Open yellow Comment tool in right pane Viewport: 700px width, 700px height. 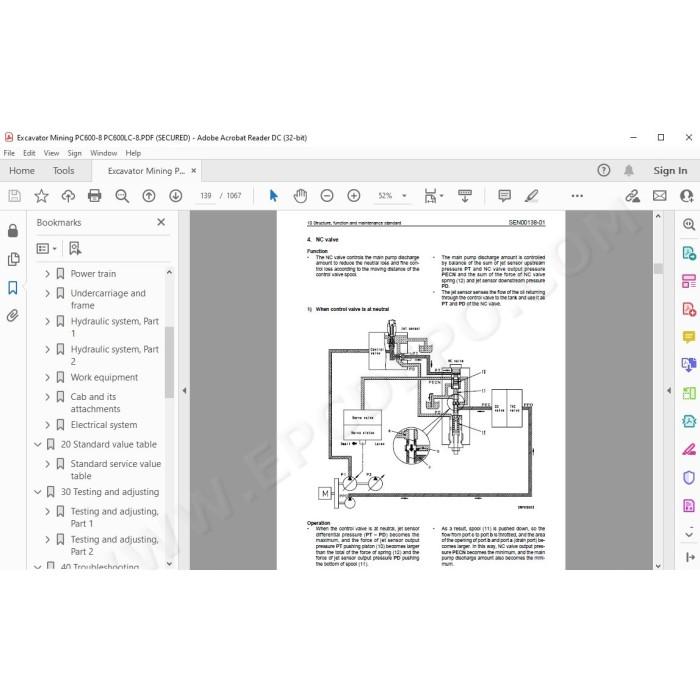[x=689, y=337]
